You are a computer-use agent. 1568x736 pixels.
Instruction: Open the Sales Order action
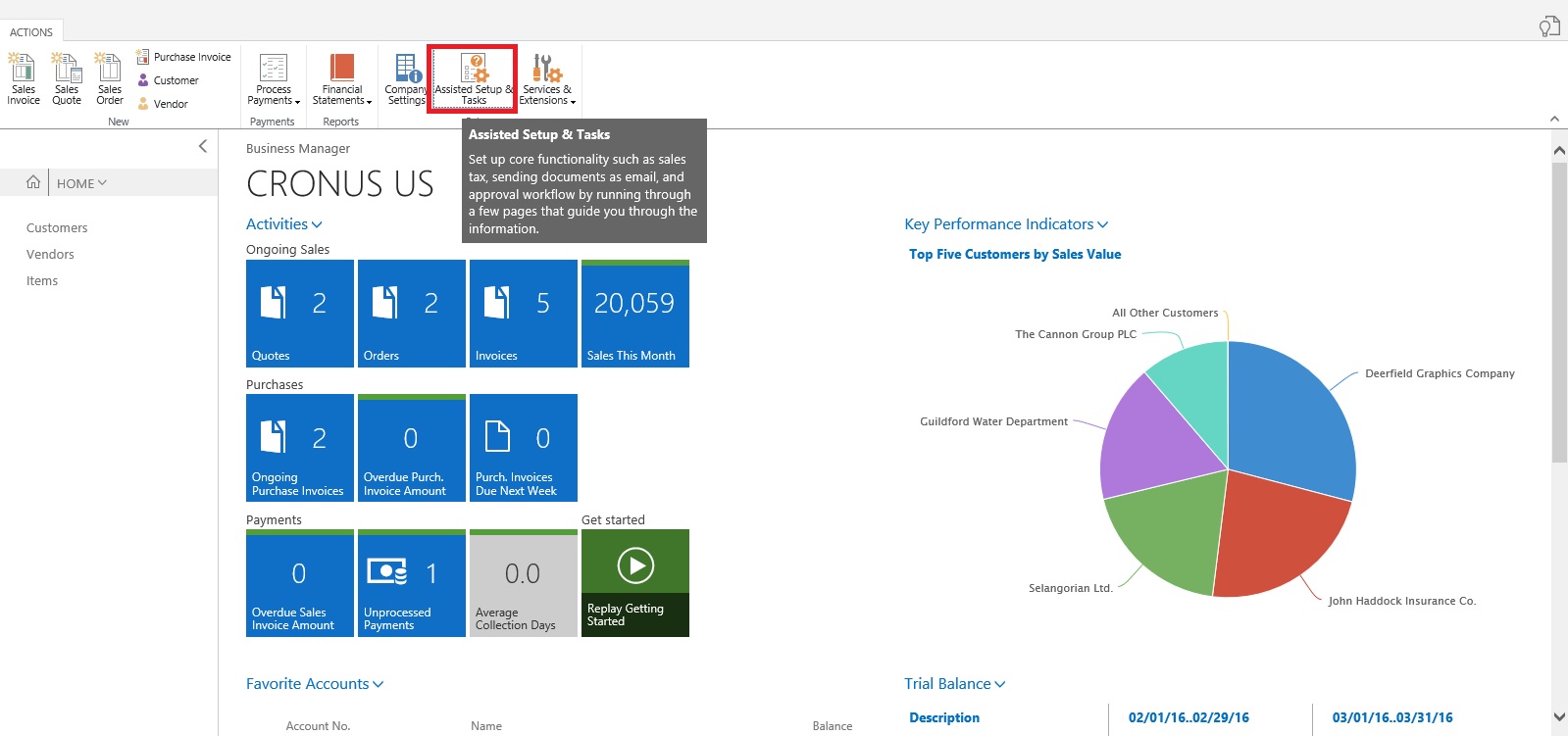click(x=110, y=78)
